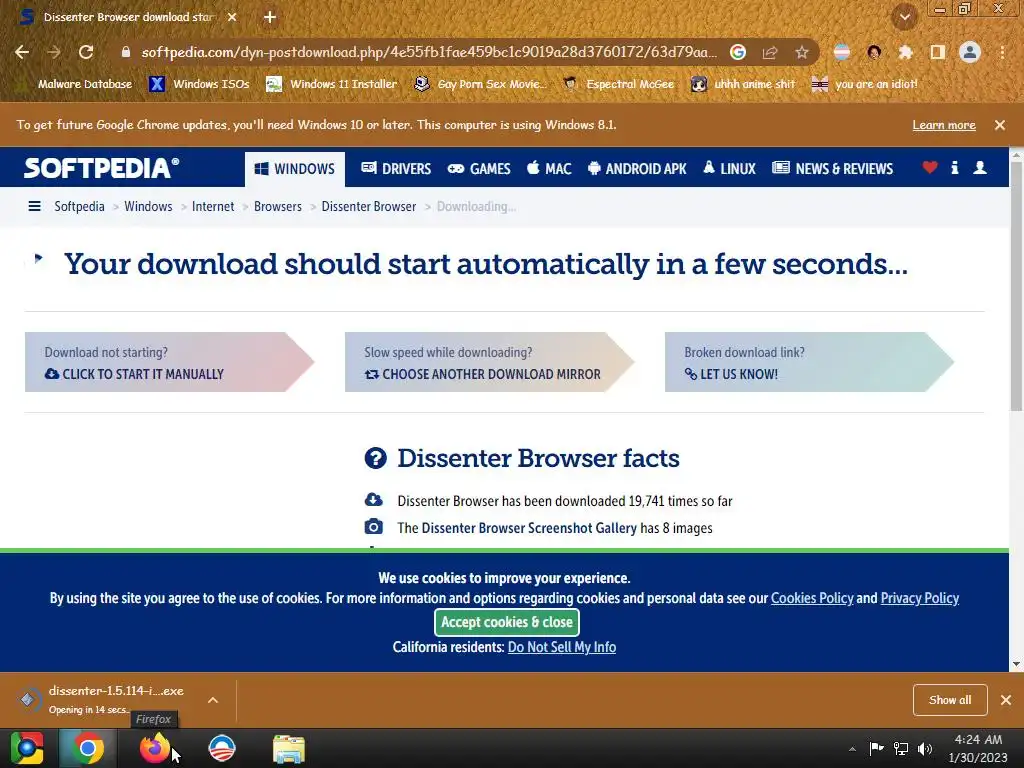Open the Cookies Policy link
This screenshot has width=1024, height=768.
tap(812, 598)
